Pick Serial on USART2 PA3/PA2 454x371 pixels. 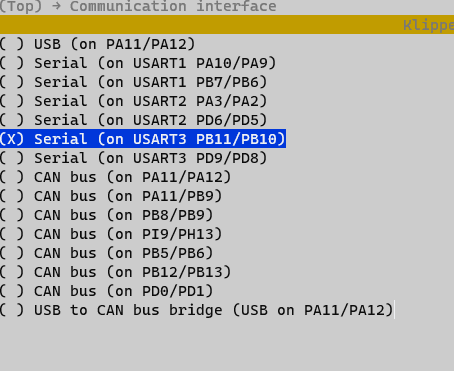[x=133, y=101]
